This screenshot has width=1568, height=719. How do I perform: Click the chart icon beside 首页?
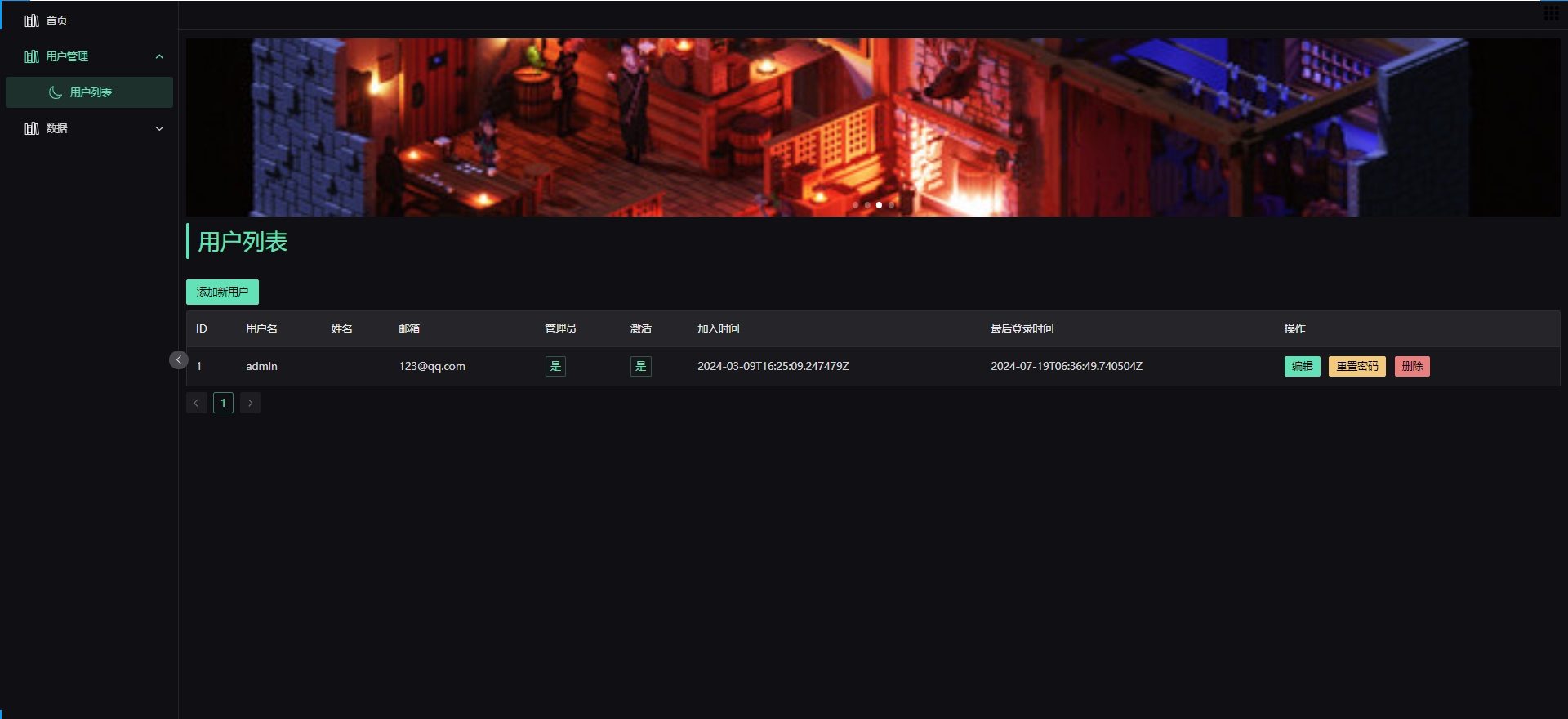pos(32,20)
